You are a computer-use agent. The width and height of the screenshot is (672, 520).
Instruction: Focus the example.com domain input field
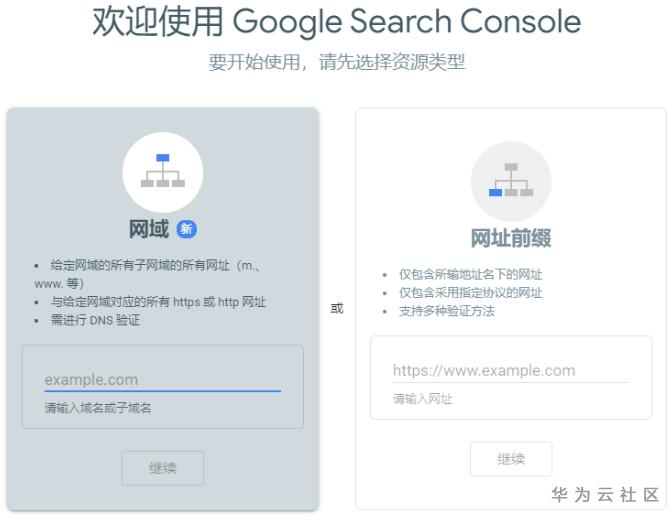pyautogui.click(x=162, y=380)
